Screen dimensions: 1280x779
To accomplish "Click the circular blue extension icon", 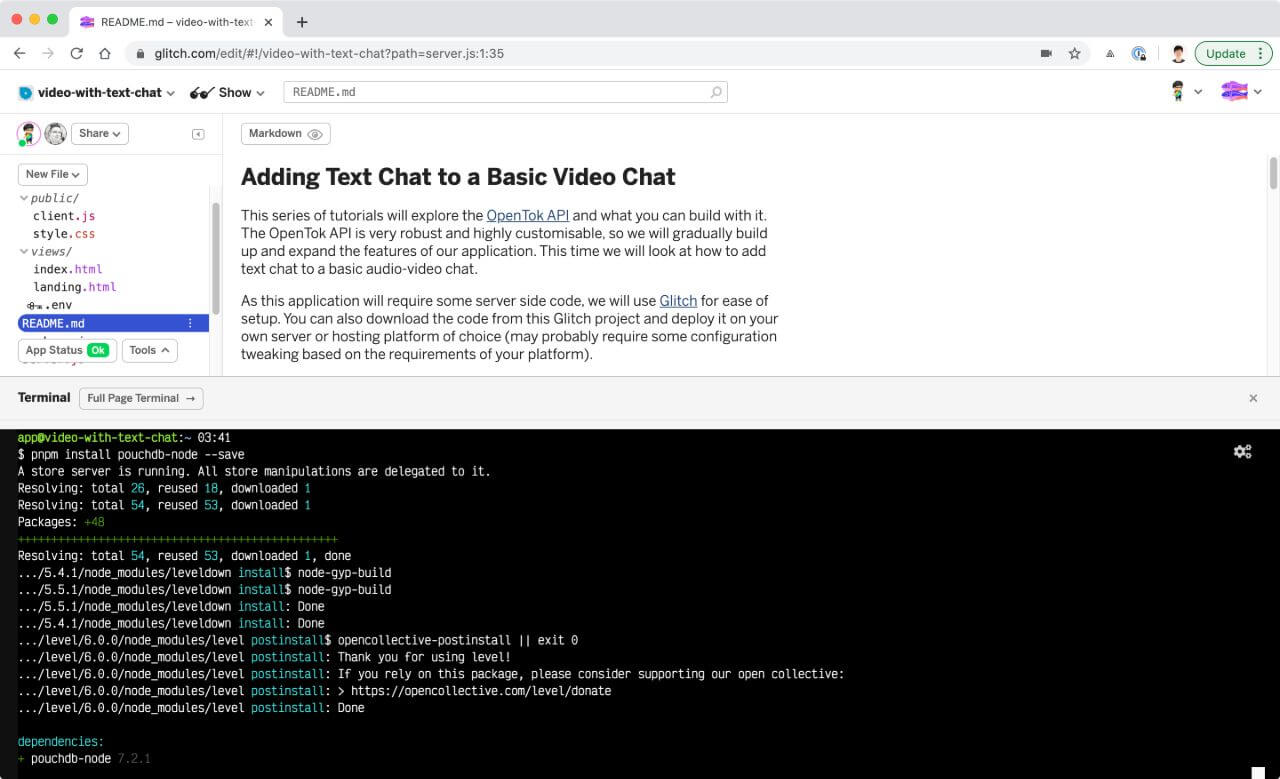I will [x=1139, y=54].
